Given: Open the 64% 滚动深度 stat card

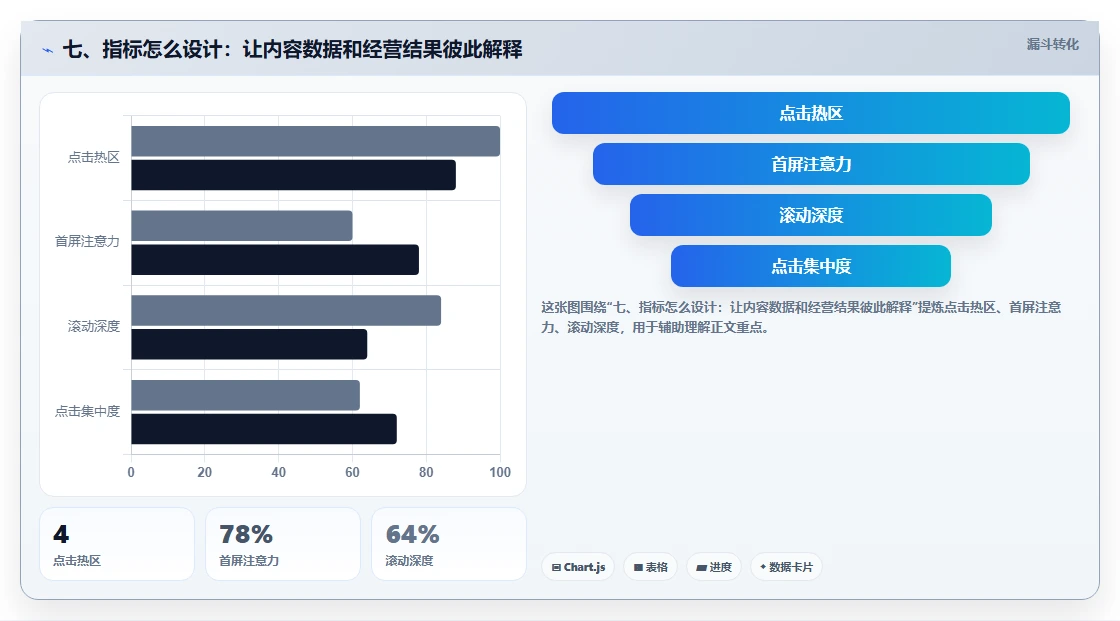Looking at the screenshot, I should (x=449, y=544).
